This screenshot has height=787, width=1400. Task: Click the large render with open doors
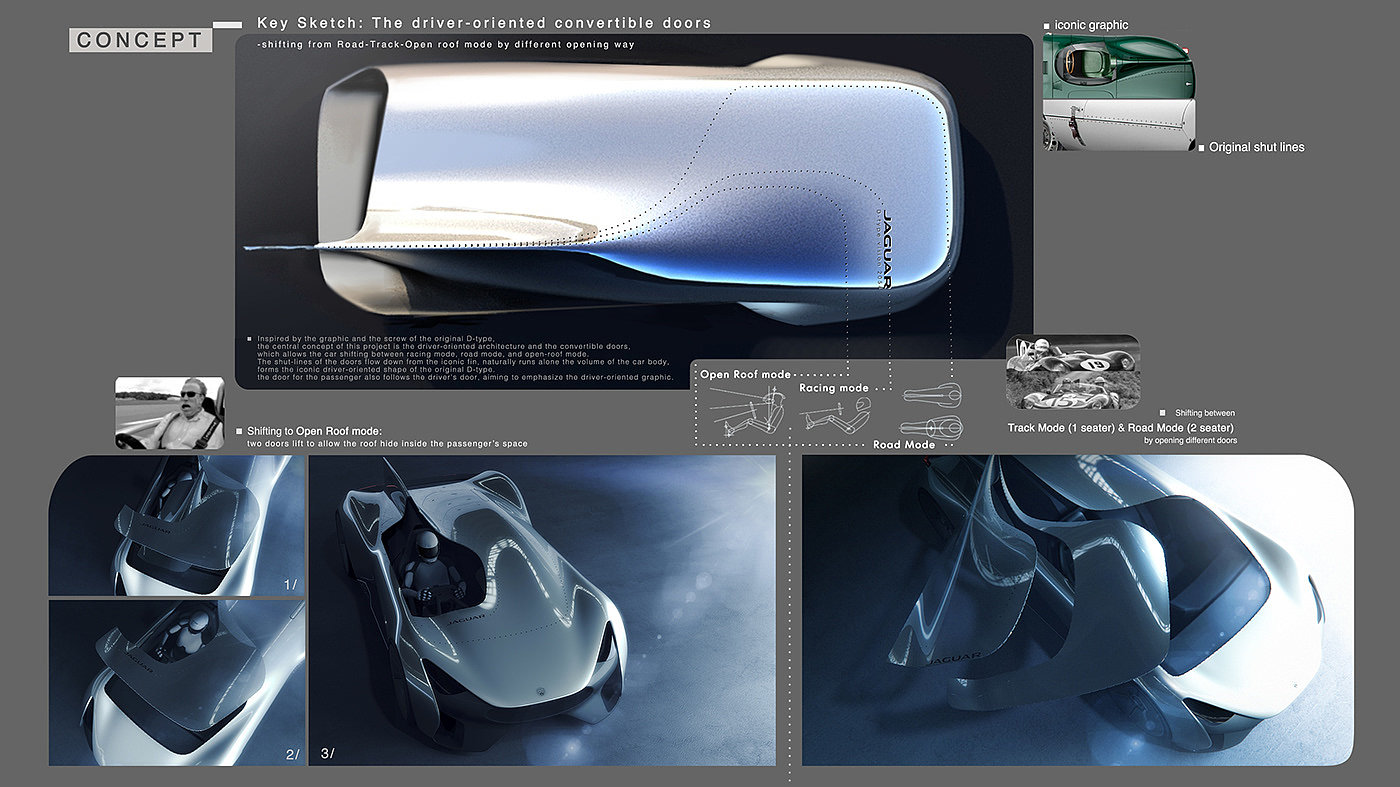(x=1077, y=610)
